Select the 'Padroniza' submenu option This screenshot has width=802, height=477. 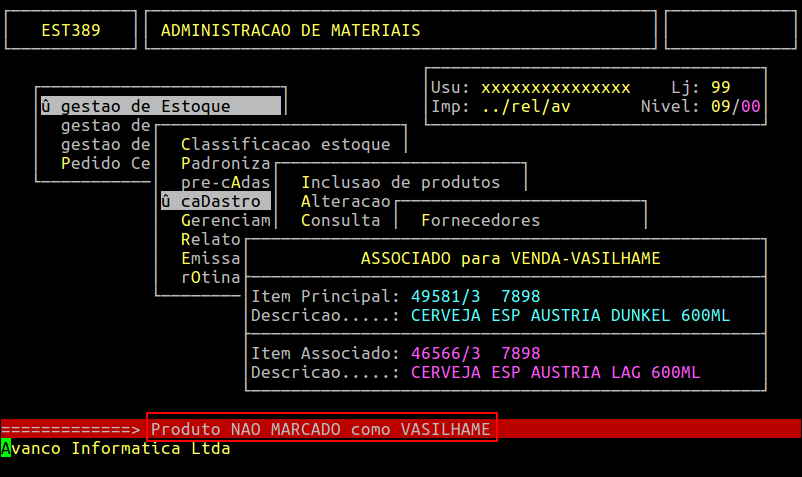pyautogui.click(x=225, y=163)
